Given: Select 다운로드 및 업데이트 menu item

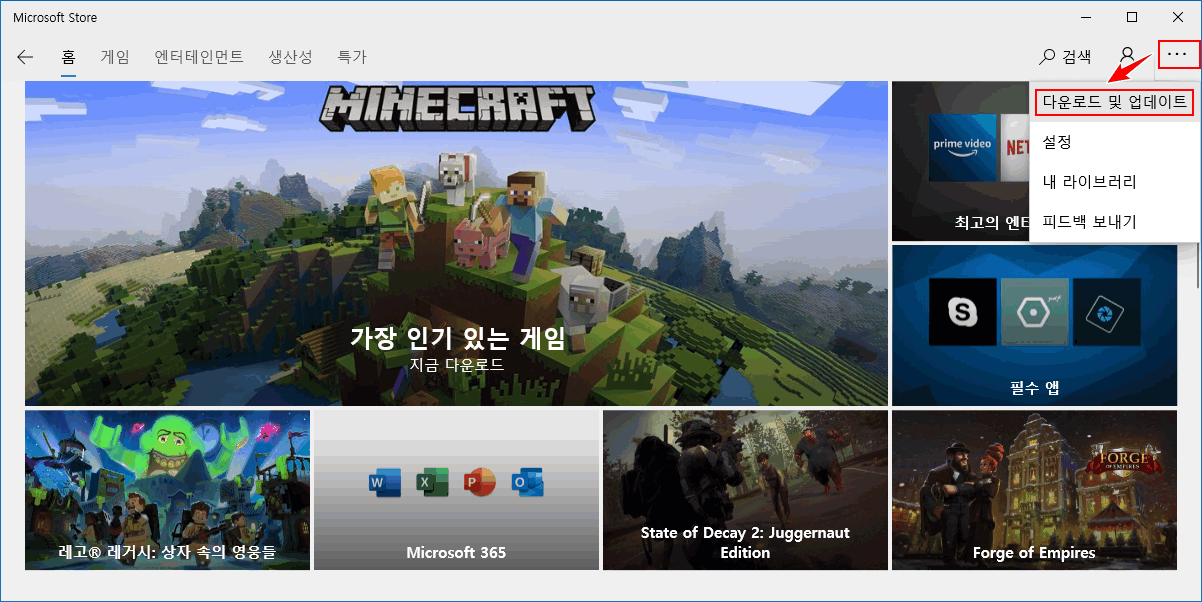Looking at the screenshot, I should point(1115,101).
